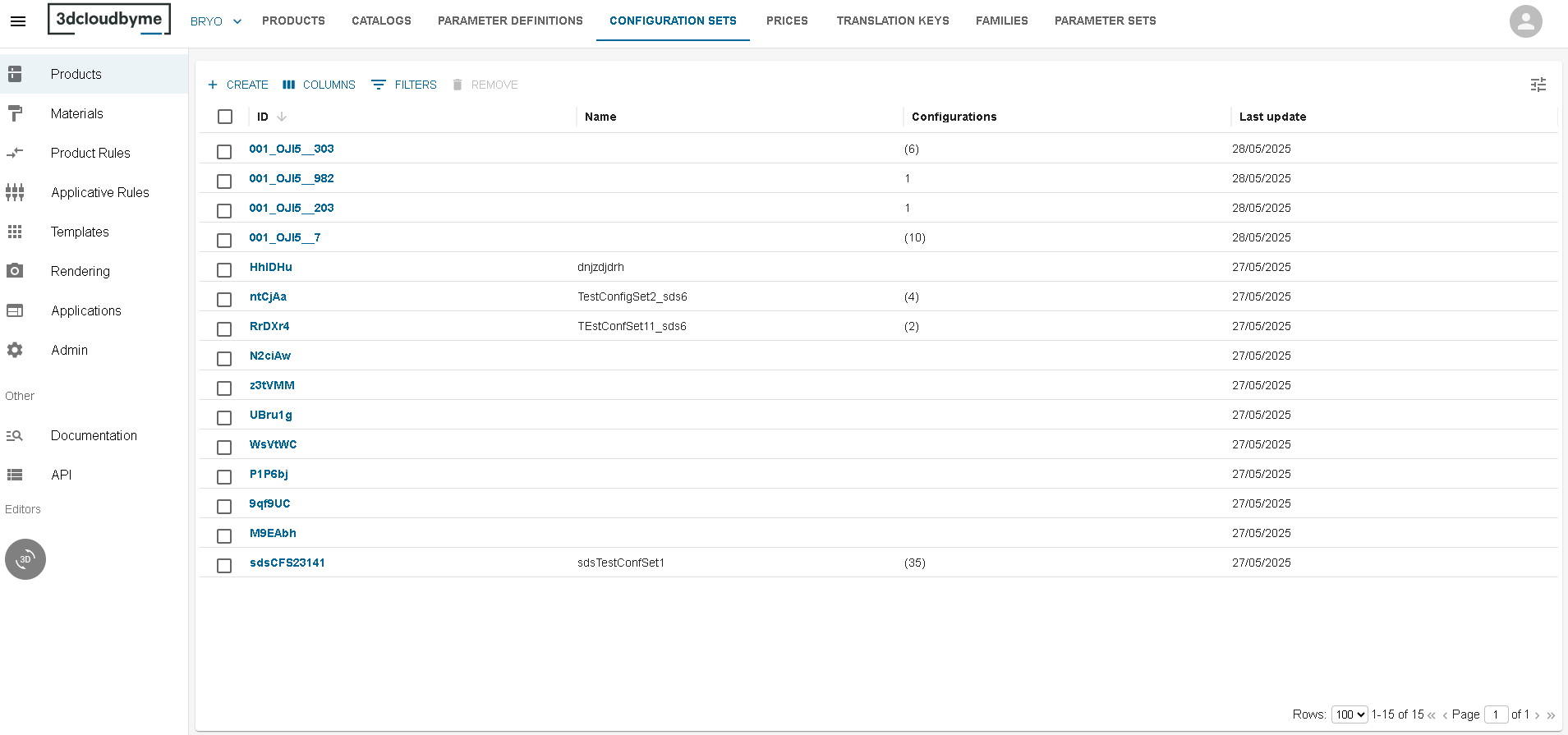This screenshot has width=1568, height=735.
Task: Open the z3tVMM configuration set link
Action: [272, 385]
